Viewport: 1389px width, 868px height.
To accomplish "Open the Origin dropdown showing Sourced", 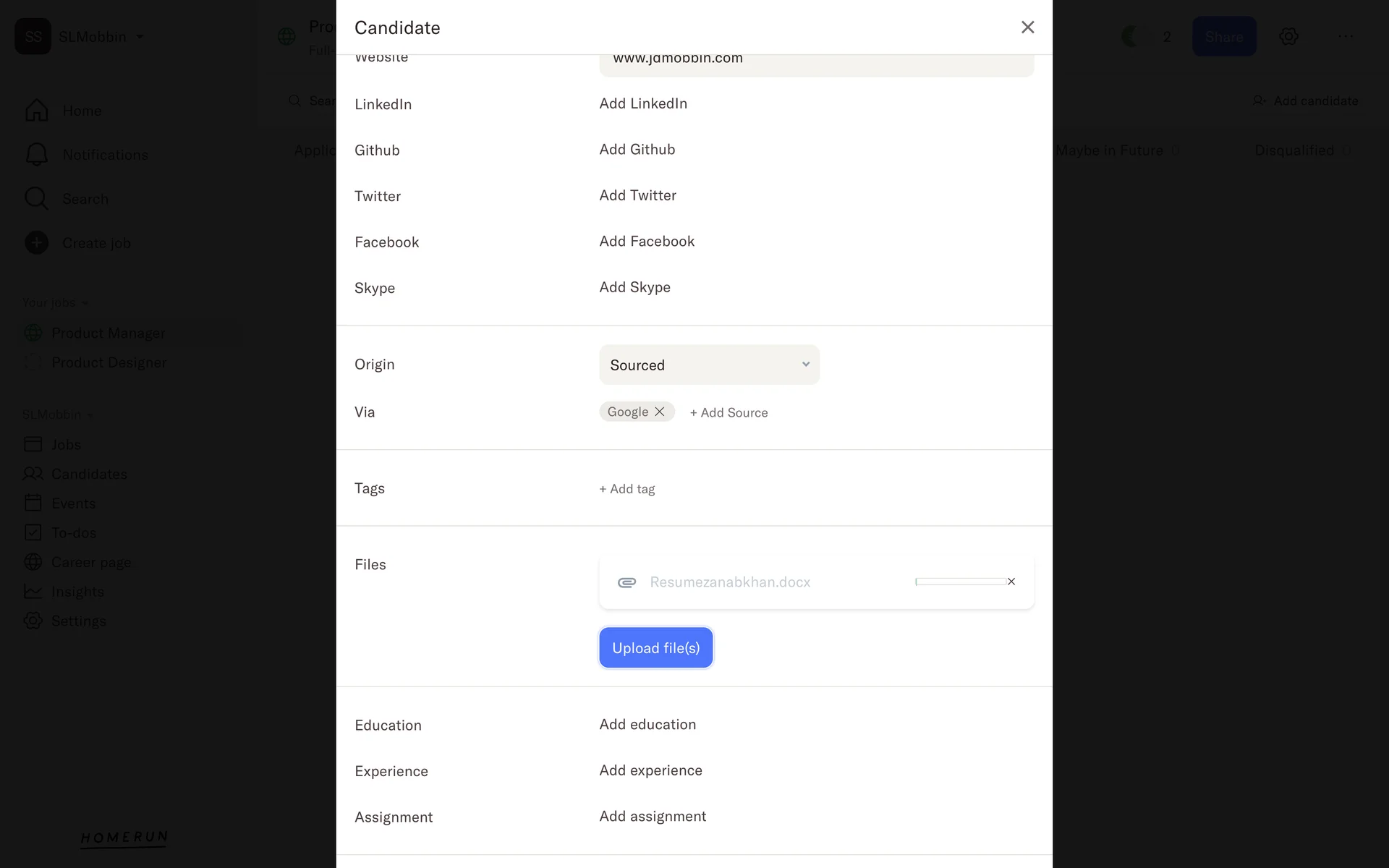I will coord(709,365).
